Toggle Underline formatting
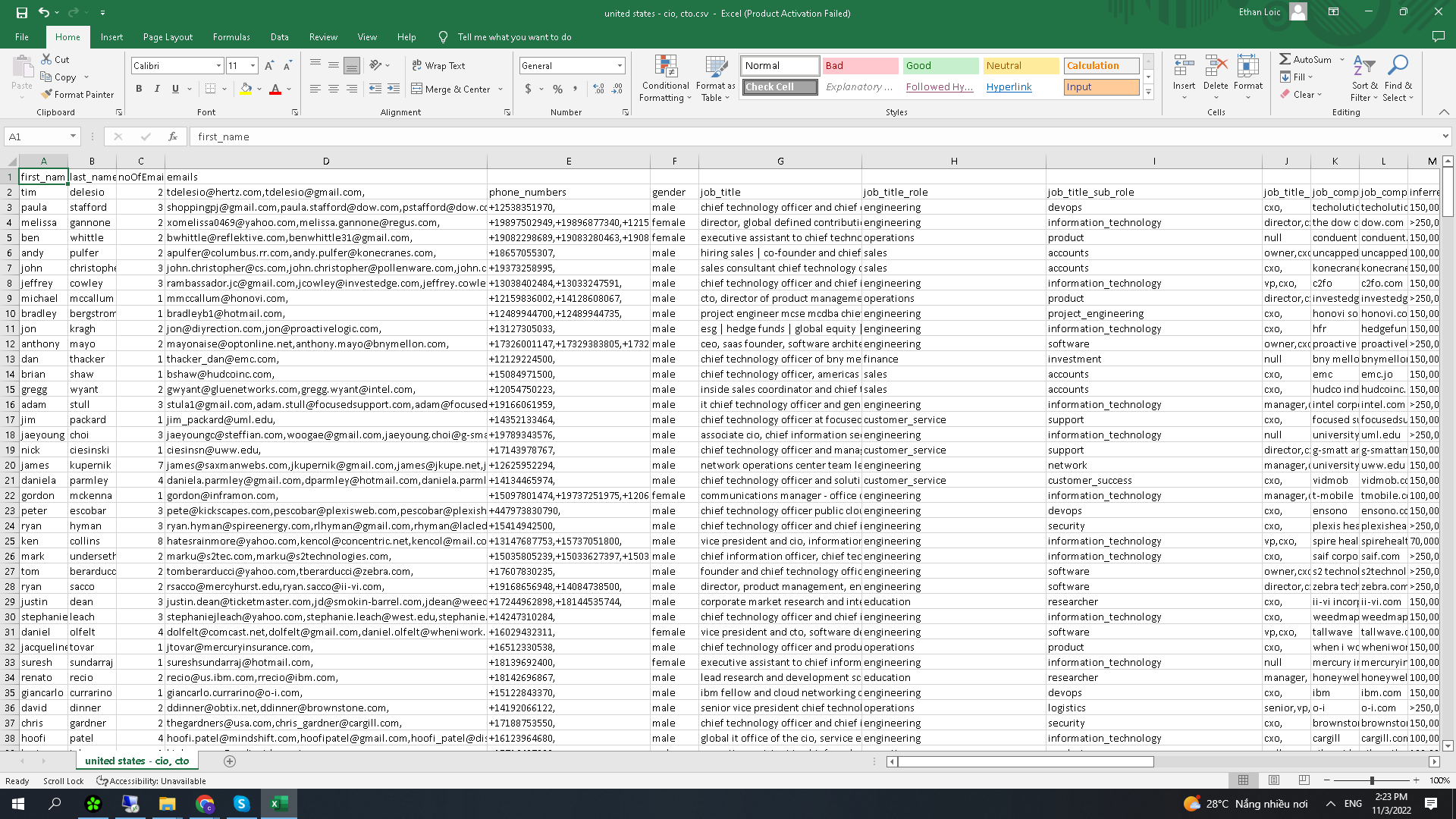 click(175, 89)
